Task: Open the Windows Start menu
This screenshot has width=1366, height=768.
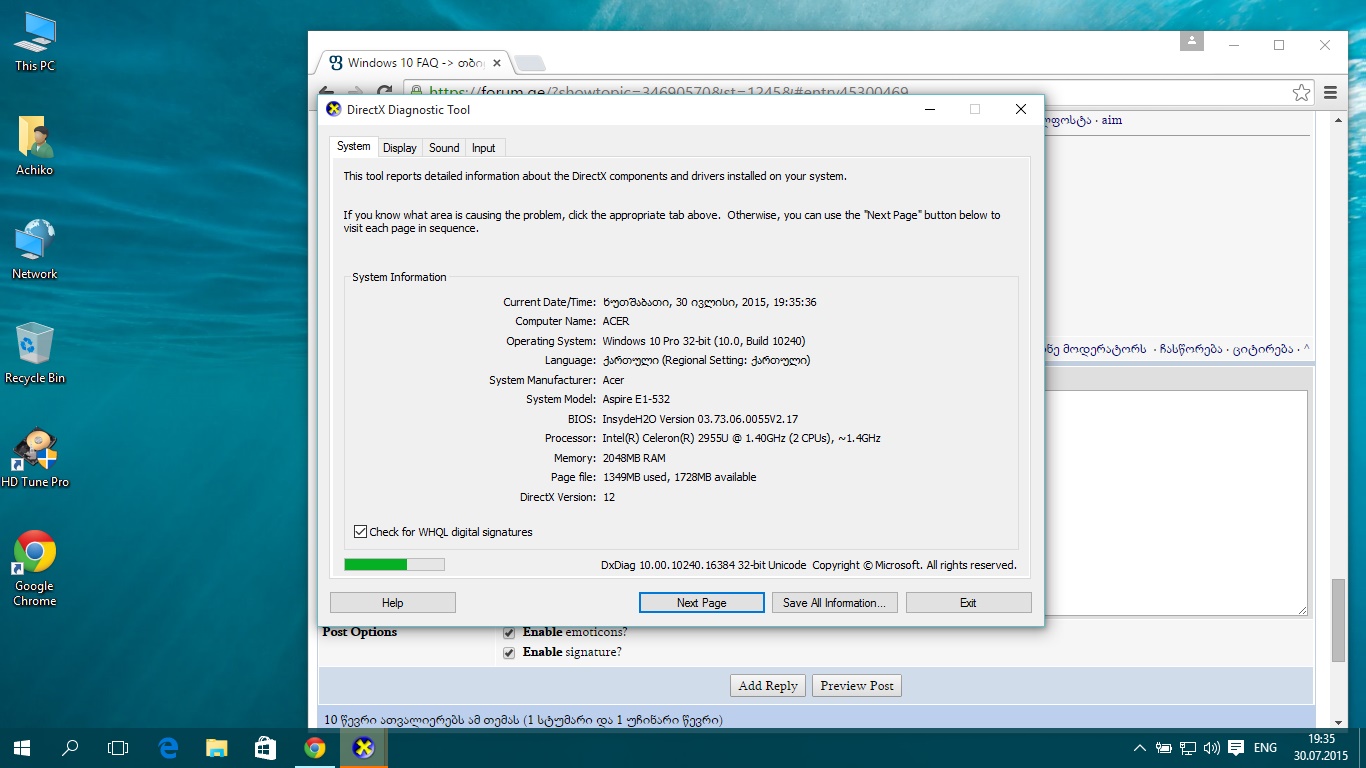Action: pyautogui.click(x=22, y=747)
